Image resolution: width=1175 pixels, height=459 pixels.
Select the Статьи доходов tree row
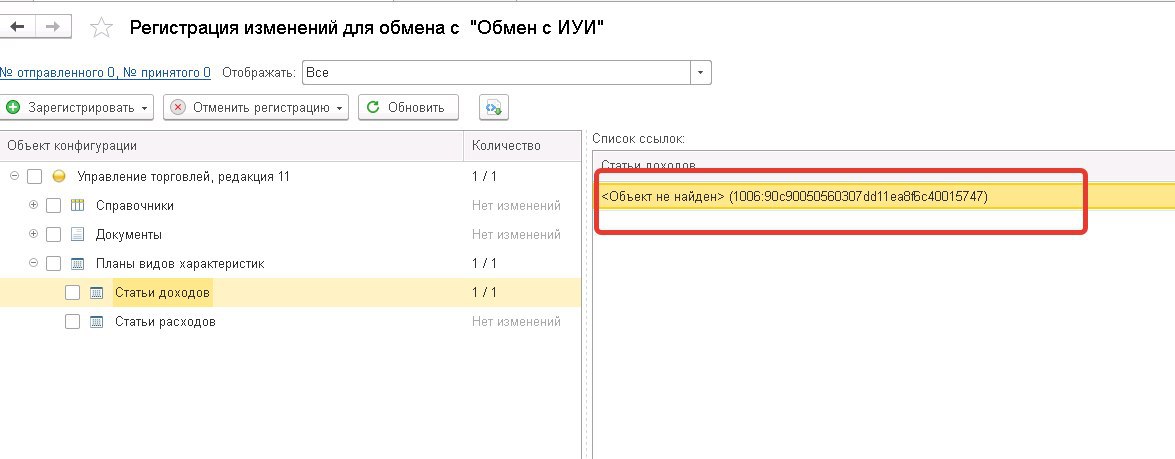290,293
